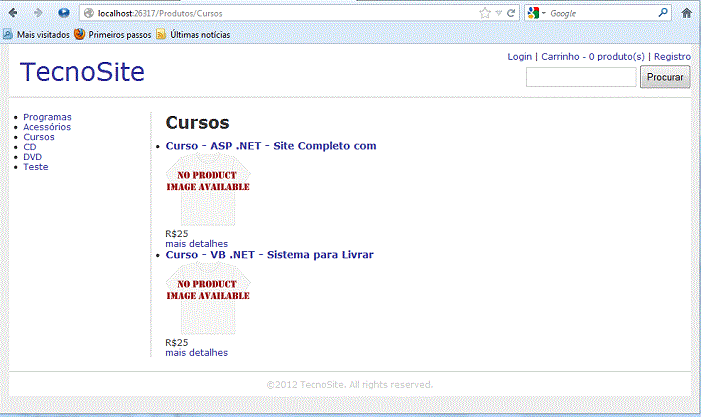Click VB .NET course product image
The image size is (701, 417).
click(208, 299)
